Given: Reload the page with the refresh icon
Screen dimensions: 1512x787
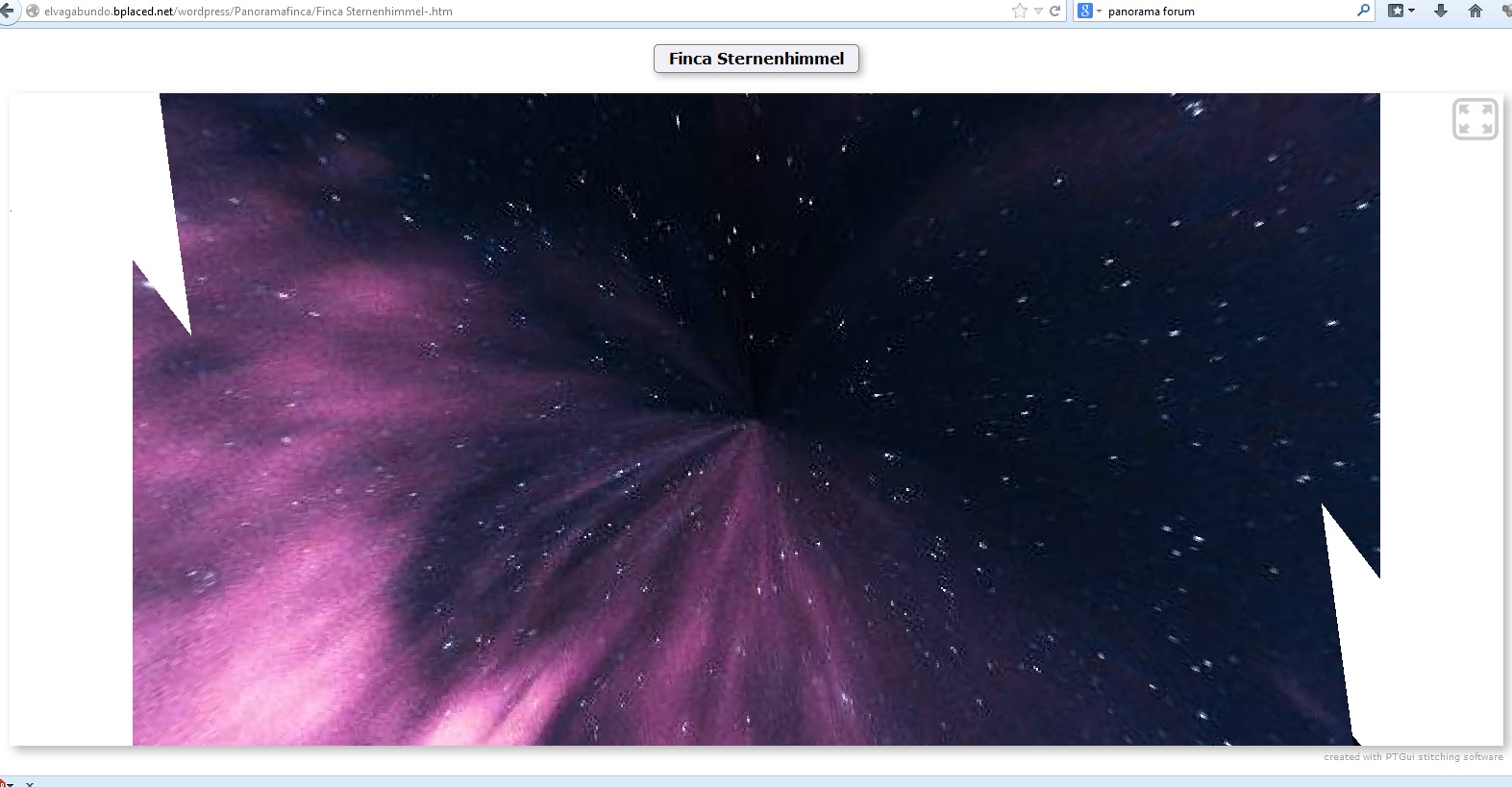Looking at the screenshot, I should (1054, 12).
